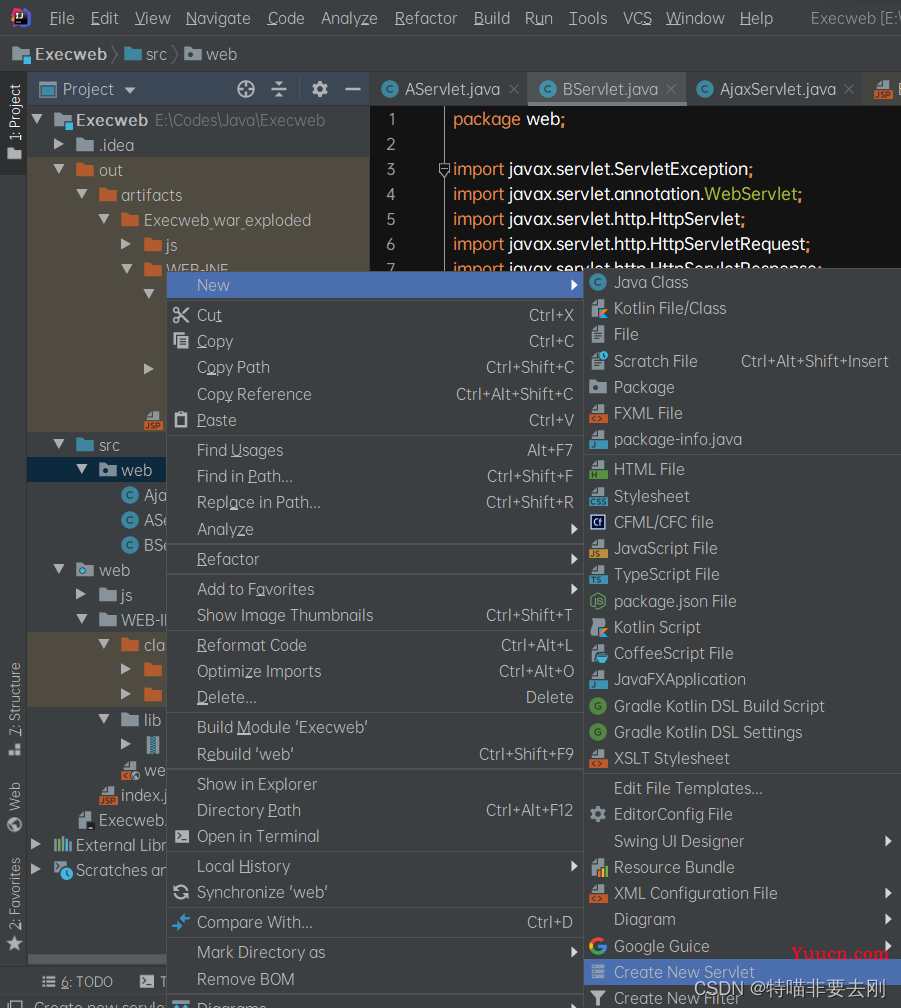This screenshot has width=901, height=1008.
Task: Switch to AjaxServlet.java tab
Action: [778, 89]
